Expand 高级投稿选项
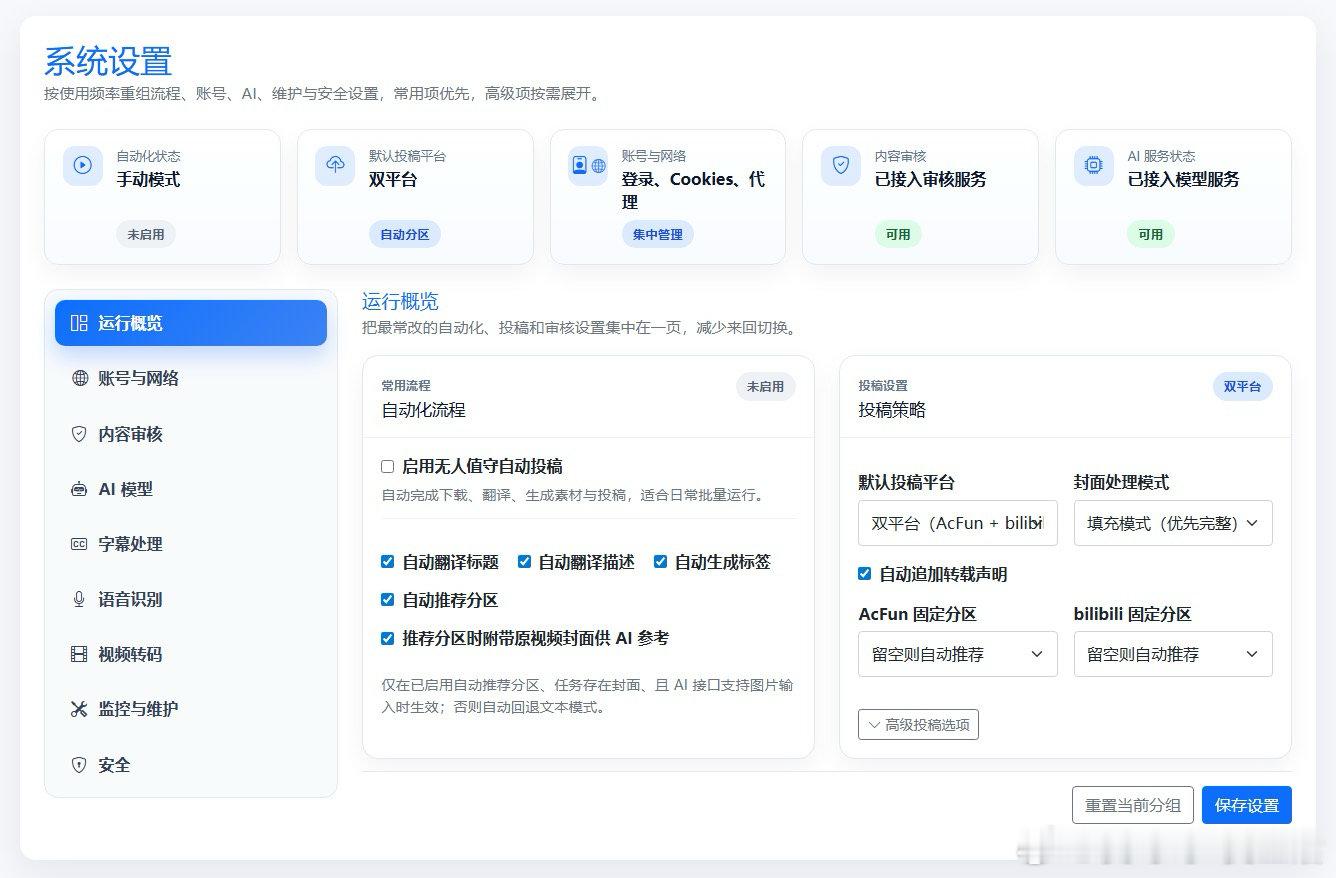Image resolution: width=1336 pixels, height=878 pixels. pos(918,725)
